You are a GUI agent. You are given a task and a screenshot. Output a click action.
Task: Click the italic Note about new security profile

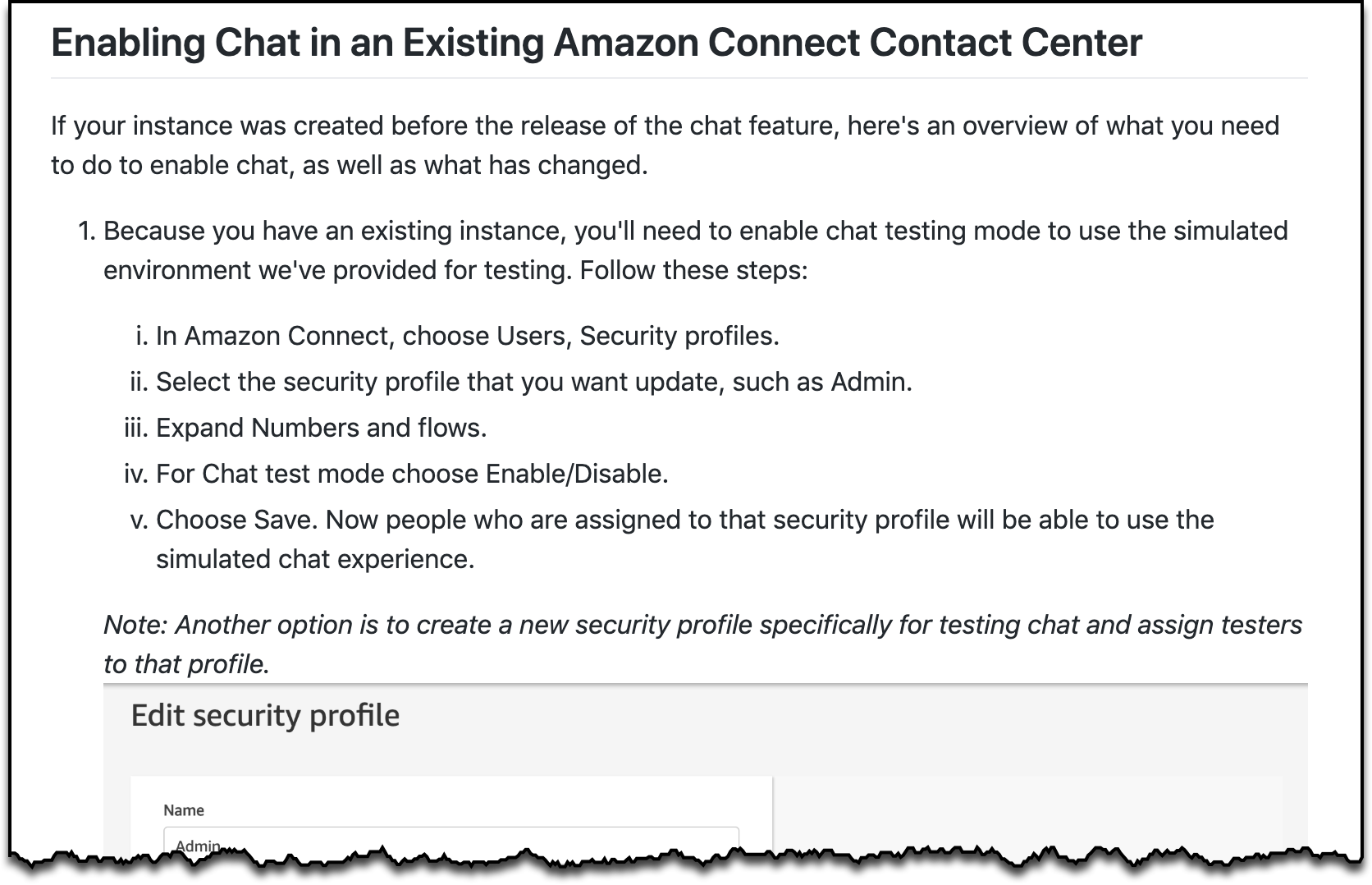coord(702,644)
